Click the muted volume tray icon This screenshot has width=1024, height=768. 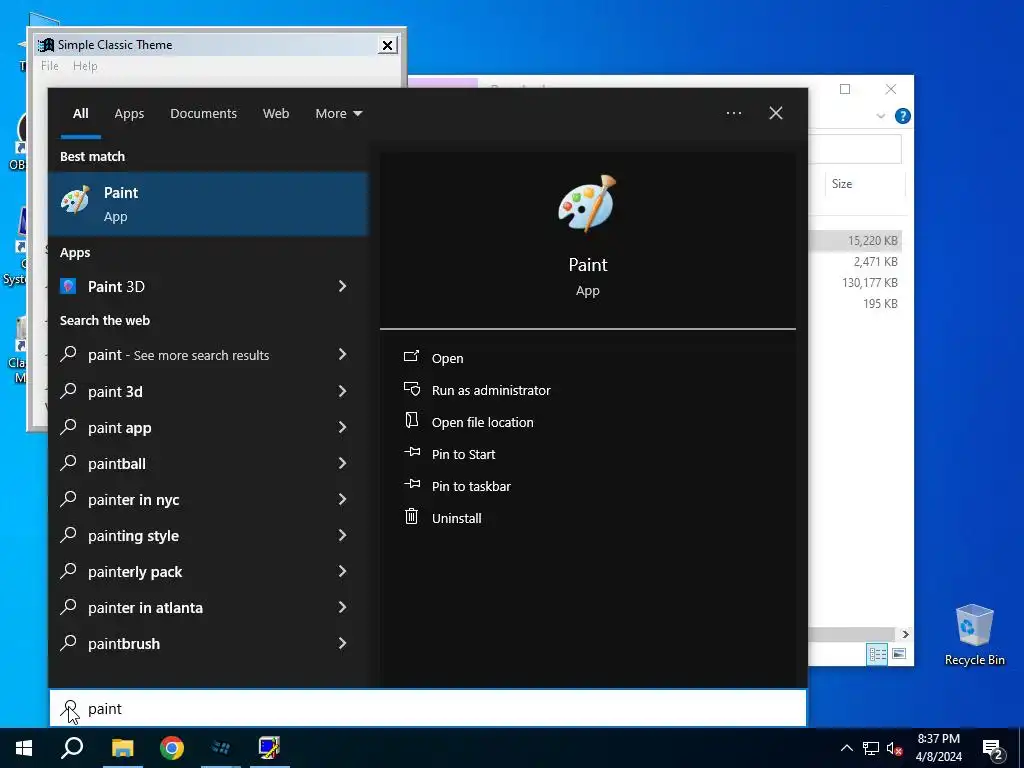tap(894, 748)
